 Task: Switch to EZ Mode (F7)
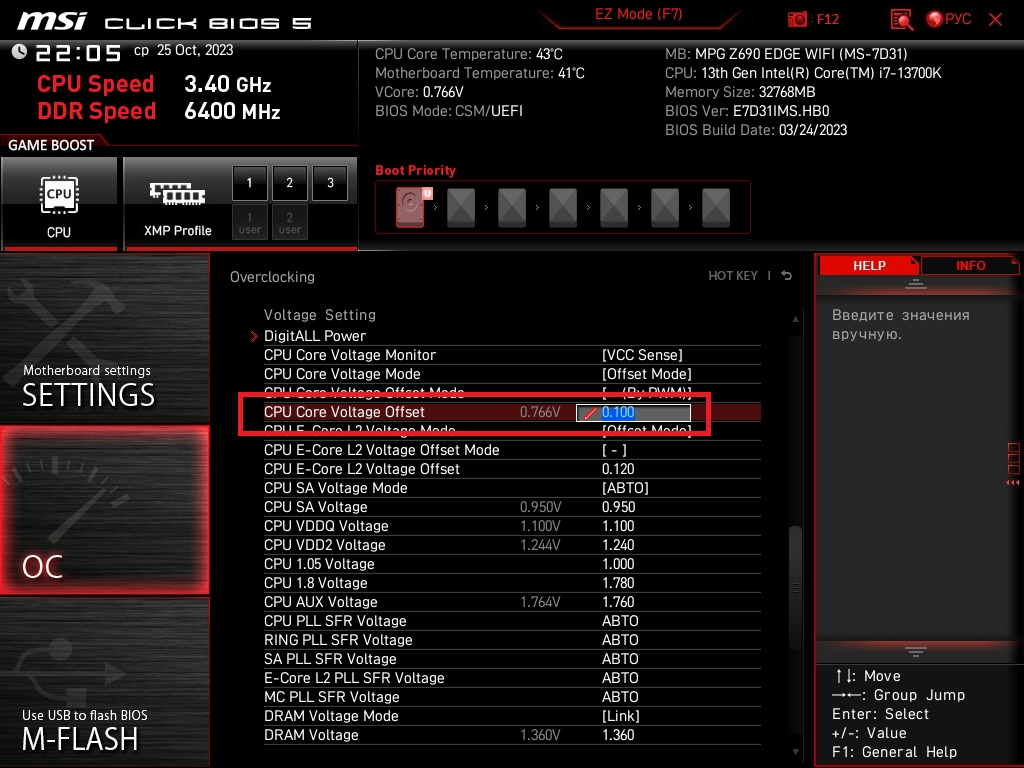click(638, 14)
